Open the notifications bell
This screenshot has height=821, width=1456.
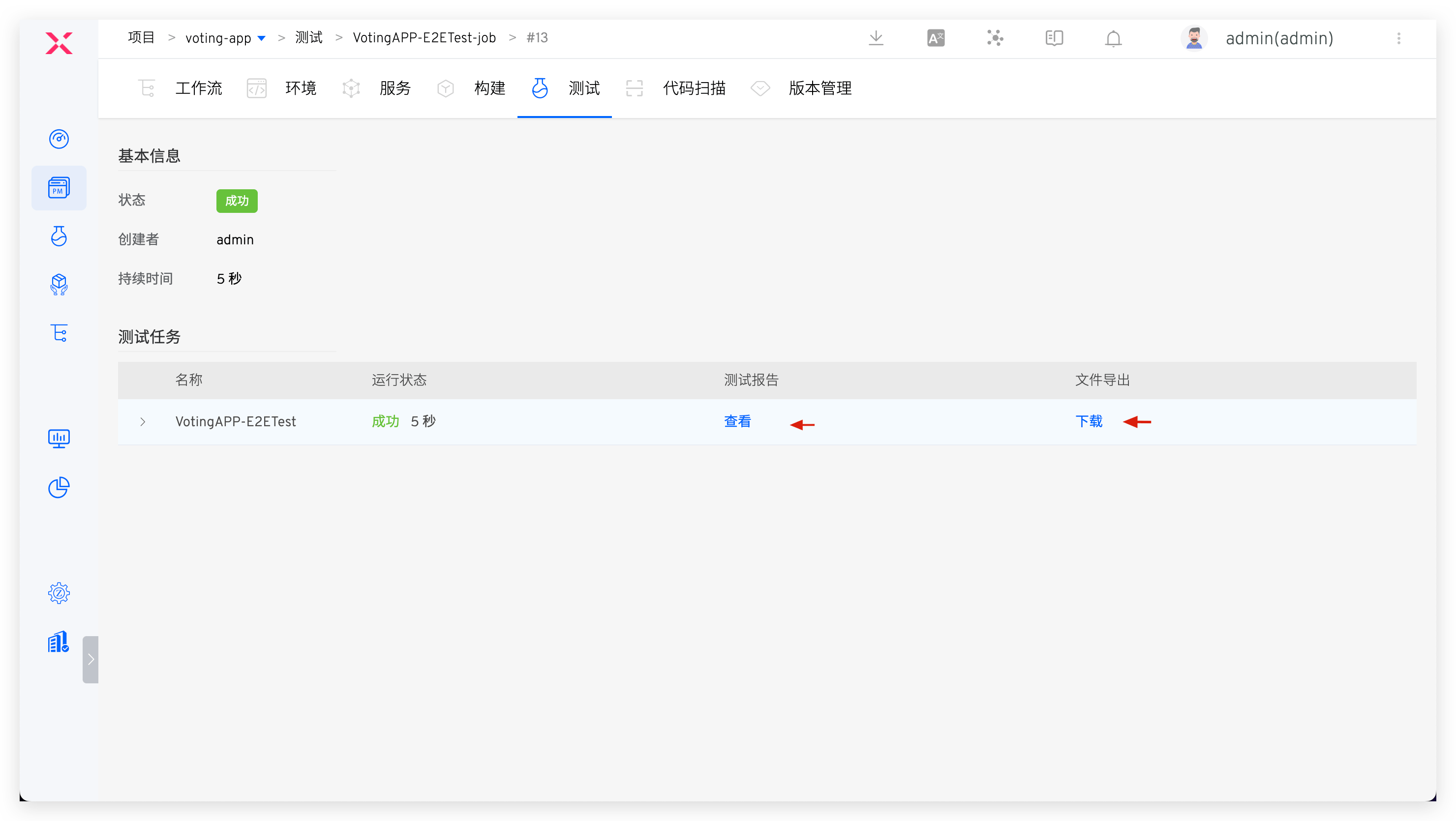click(1113, 38)
